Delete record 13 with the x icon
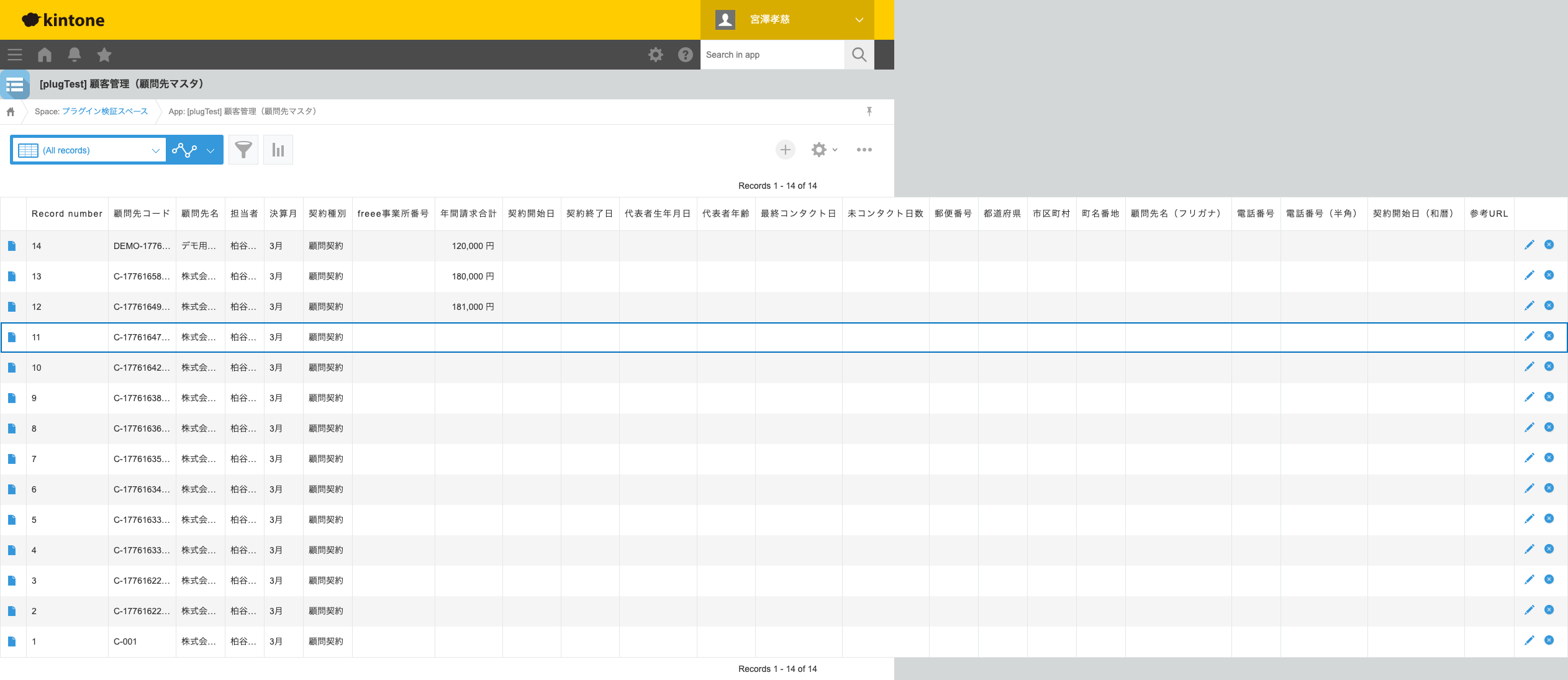 (x=1549, y=275)
